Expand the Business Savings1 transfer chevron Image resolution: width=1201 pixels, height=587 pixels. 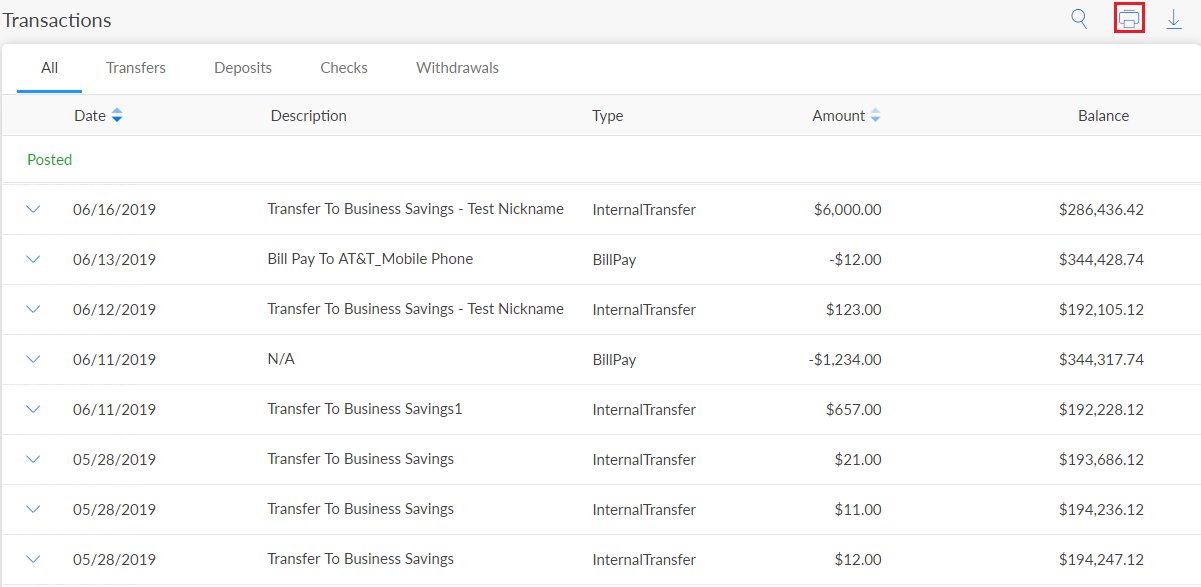pyautogui.click(x=33, y=409)
